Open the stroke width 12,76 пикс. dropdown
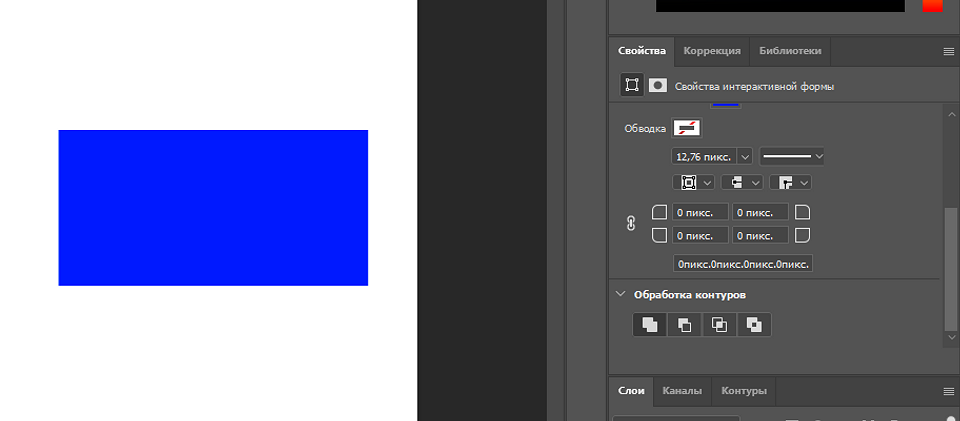Screen dimensions: 960x421 click(745, 157)
